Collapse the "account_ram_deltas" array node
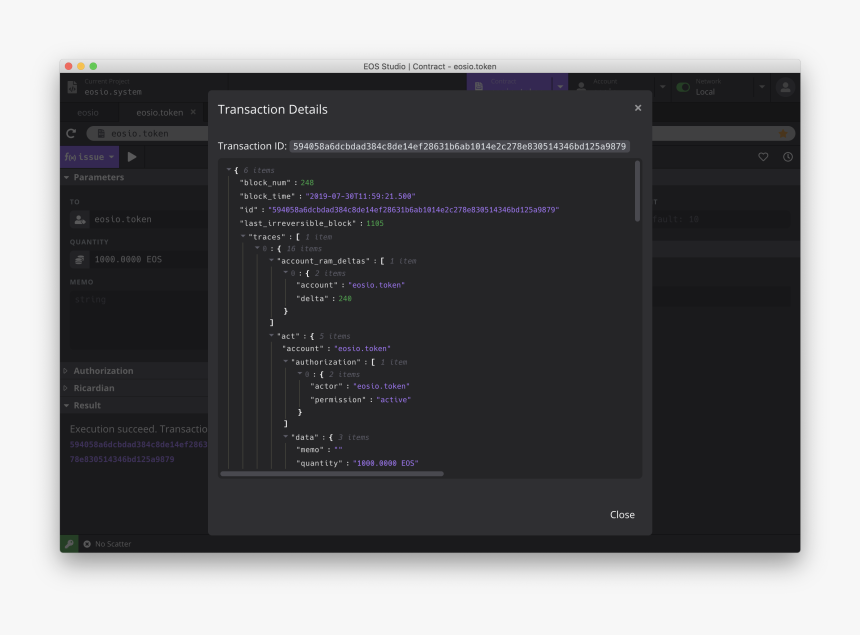Screen dimensions: 860x635 coord(271,261)
